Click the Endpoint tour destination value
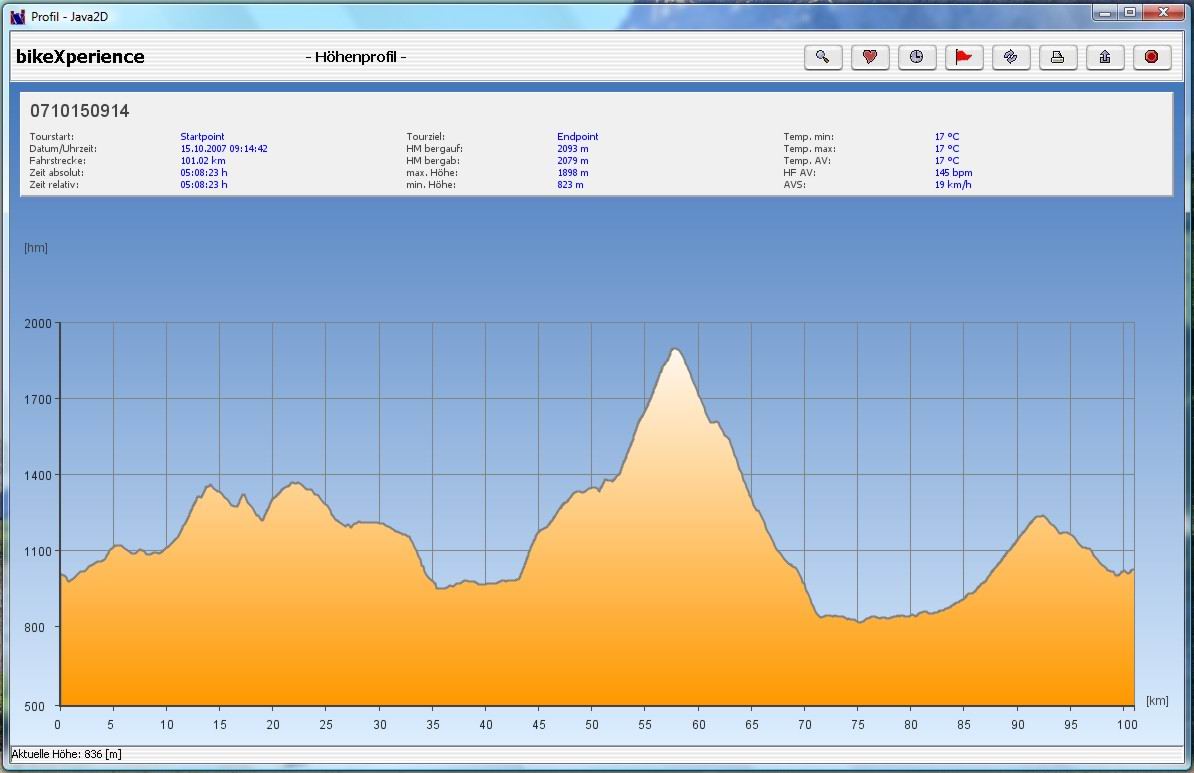 (x=577, y=137)
